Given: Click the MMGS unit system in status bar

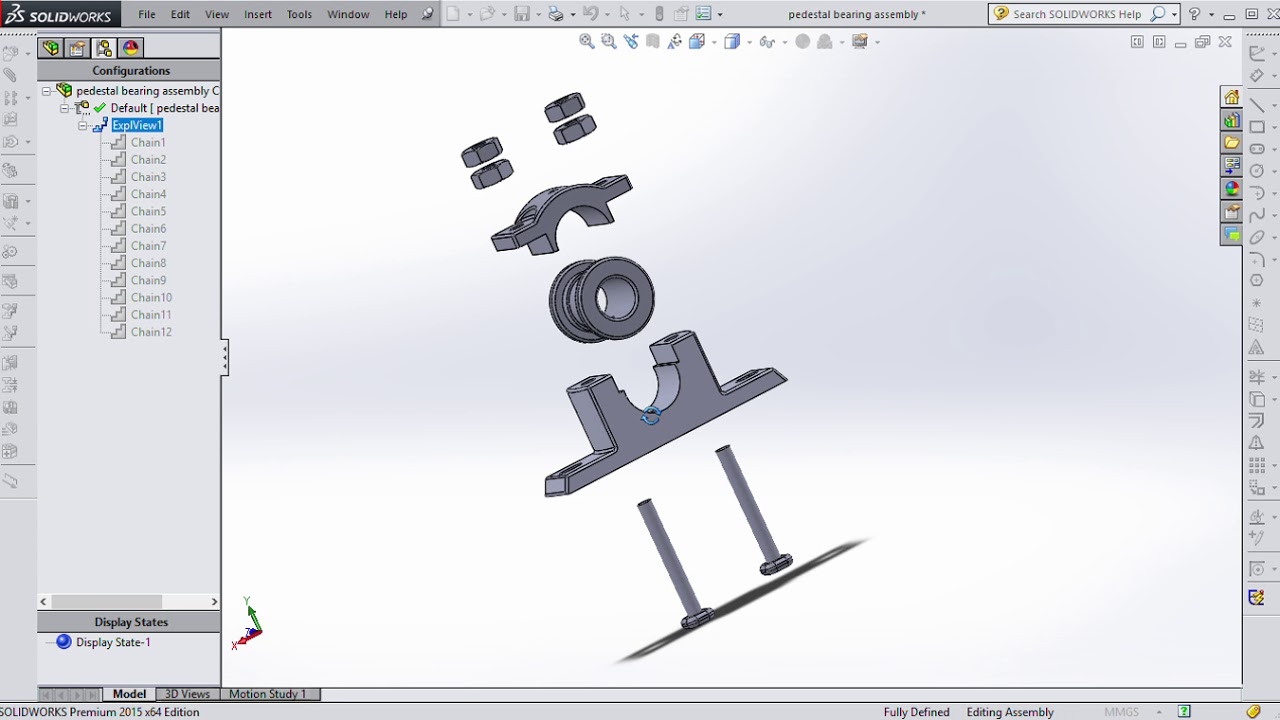Looking at the screenshot, I should pyautogui.click(x=1121, y=712).
